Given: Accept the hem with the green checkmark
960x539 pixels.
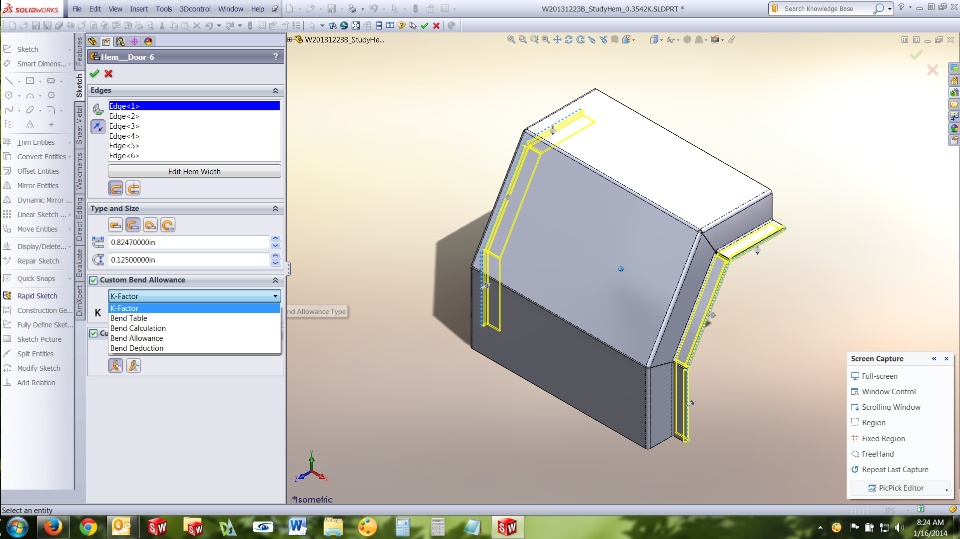Looking at the screenshot, I should pos(94,74).
